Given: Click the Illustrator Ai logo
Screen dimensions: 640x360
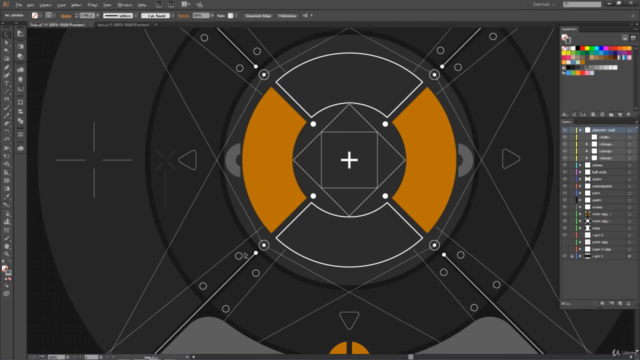Looking at the screenshot, I should [6, 4].
